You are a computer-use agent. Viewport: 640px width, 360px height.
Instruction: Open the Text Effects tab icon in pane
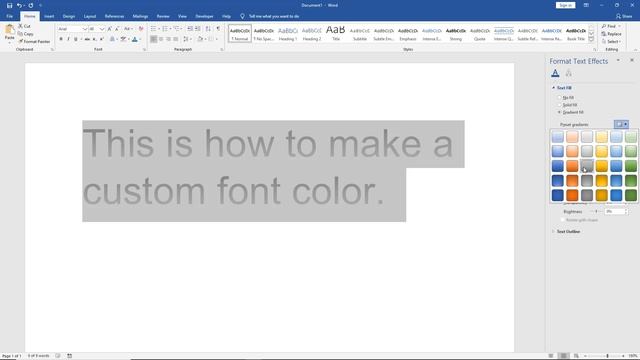coord(569,73)
